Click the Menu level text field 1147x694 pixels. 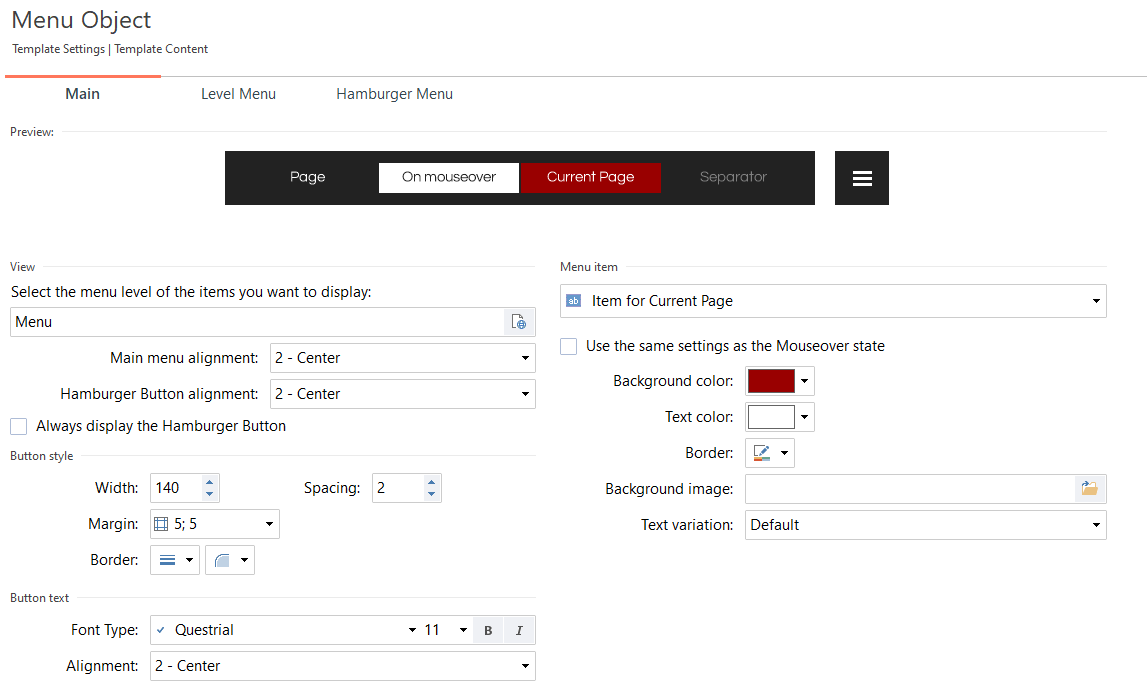pos(257,323)
